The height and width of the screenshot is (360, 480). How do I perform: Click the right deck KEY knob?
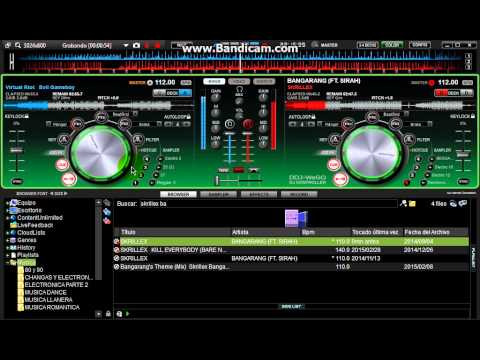(x=335, y=139)
